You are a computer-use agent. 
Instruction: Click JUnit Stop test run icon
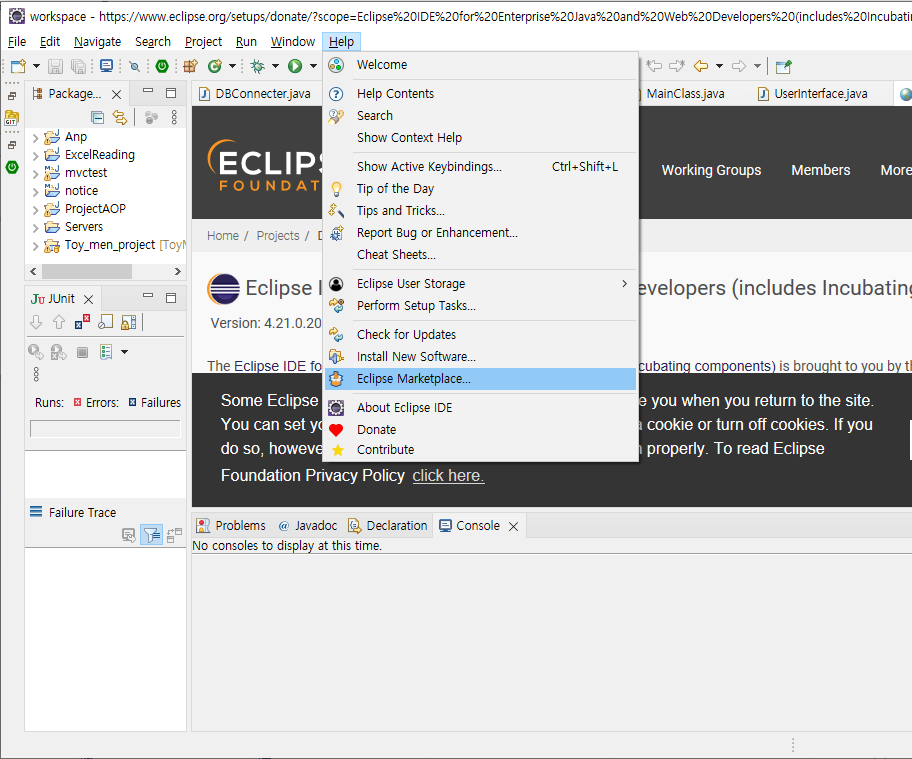click(x=83, y=352)
